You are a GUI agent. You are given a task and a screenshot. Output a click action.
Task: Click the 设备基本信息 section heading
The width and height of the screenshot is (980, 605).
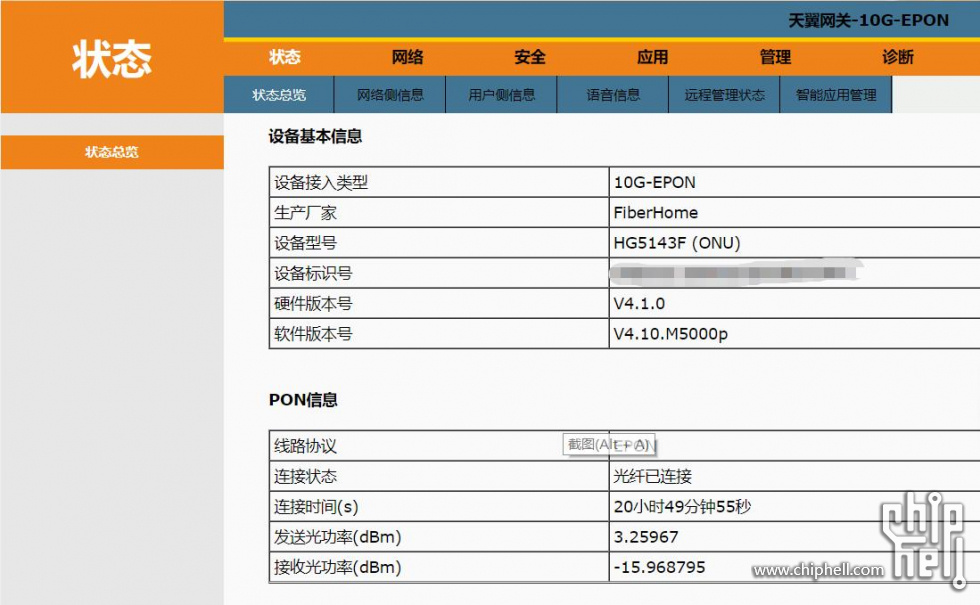[x=315, y=136]
